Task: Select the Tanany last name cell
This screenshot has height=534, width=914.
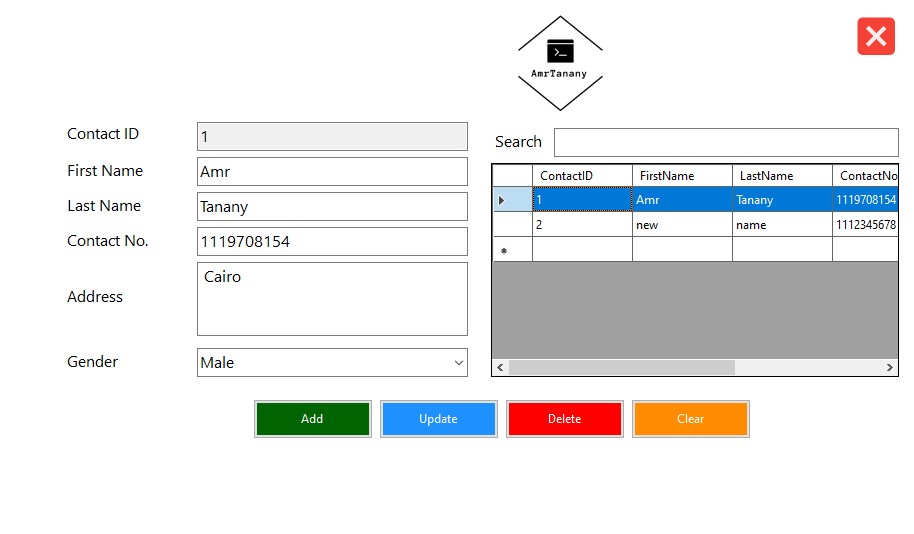Action: [x=782, y=200]
